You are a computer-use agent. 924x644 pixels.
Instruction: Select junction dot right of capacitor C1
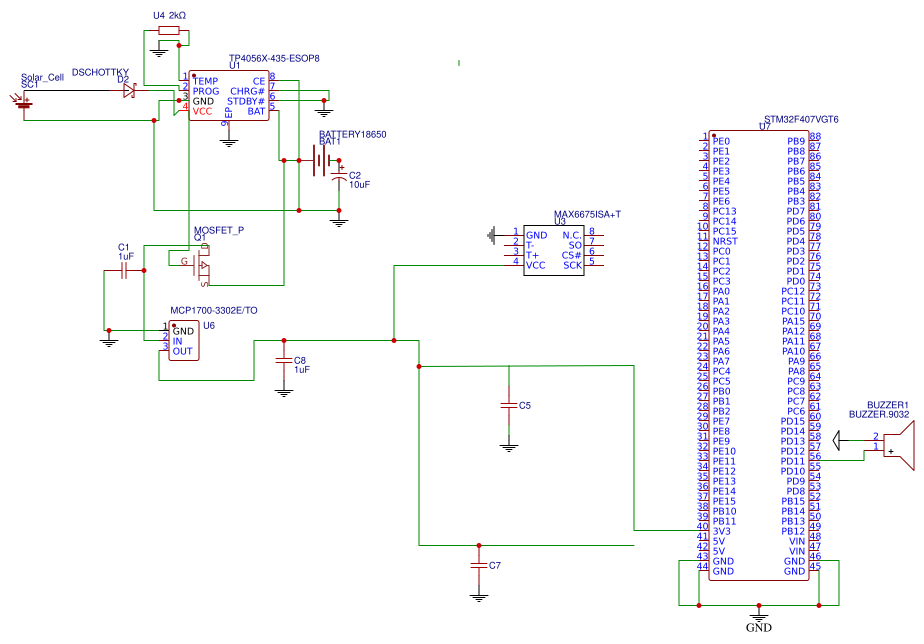(x=144, y=271)
